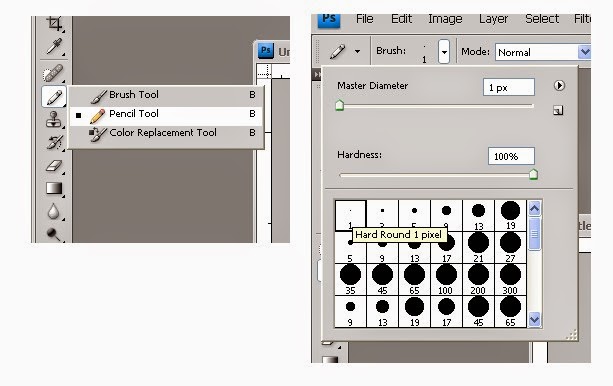Select the Dodge tool
613x386 pixels.
click(54, 234)
